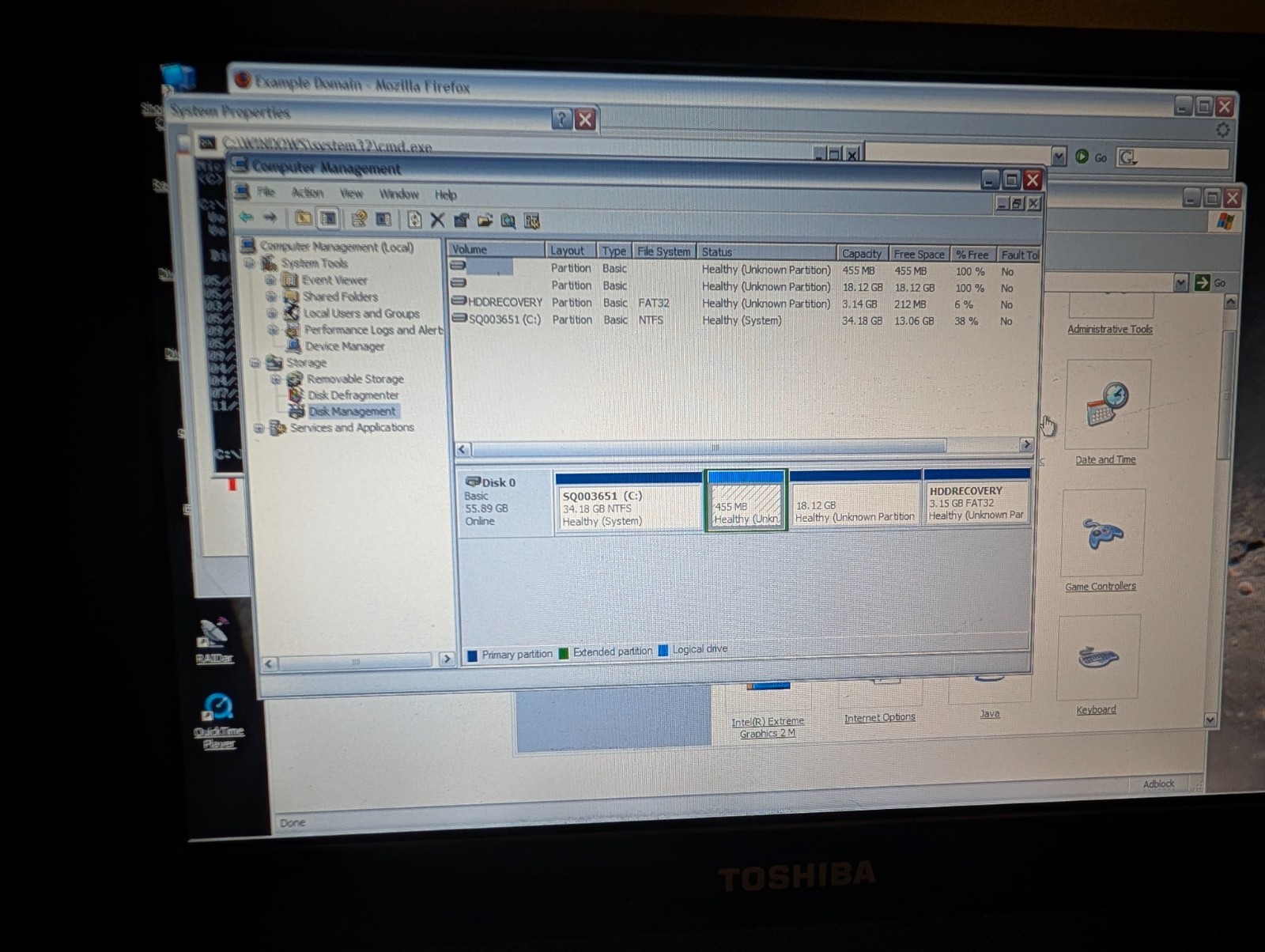Collapse the System Tools tree node
The image size is (1265, 952).
point(250,263)
